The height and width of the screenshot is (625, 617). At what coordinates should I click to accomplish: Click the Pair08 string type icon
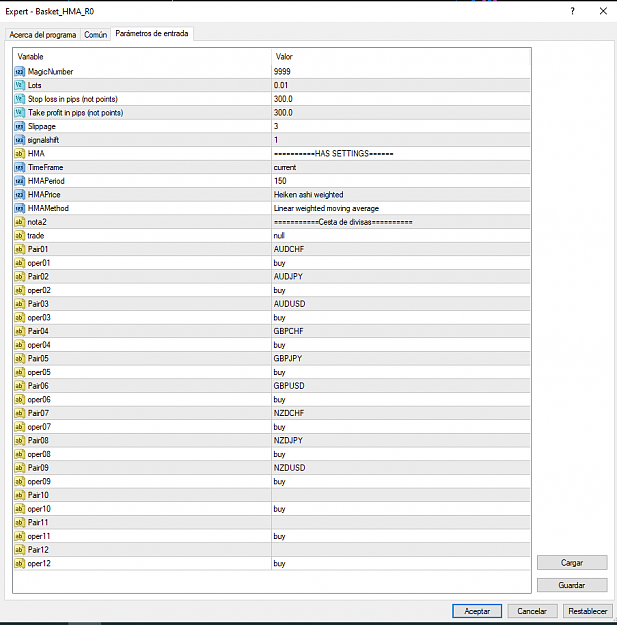pyautogui.click(x=20, y=440)
